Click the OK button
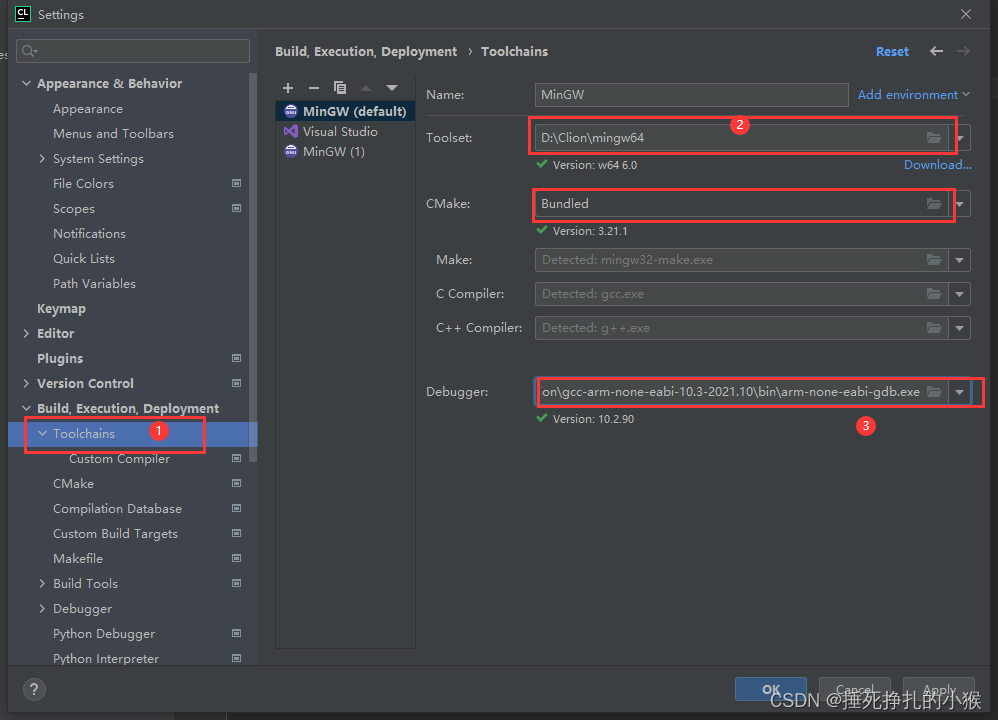Screen dimensions: 998x720 771,689
